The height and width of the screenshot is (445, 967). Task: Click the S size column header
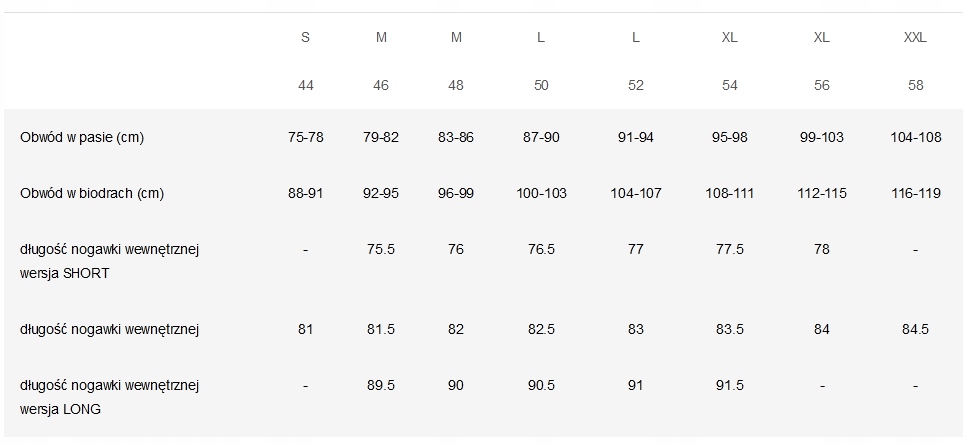(306, 38)
